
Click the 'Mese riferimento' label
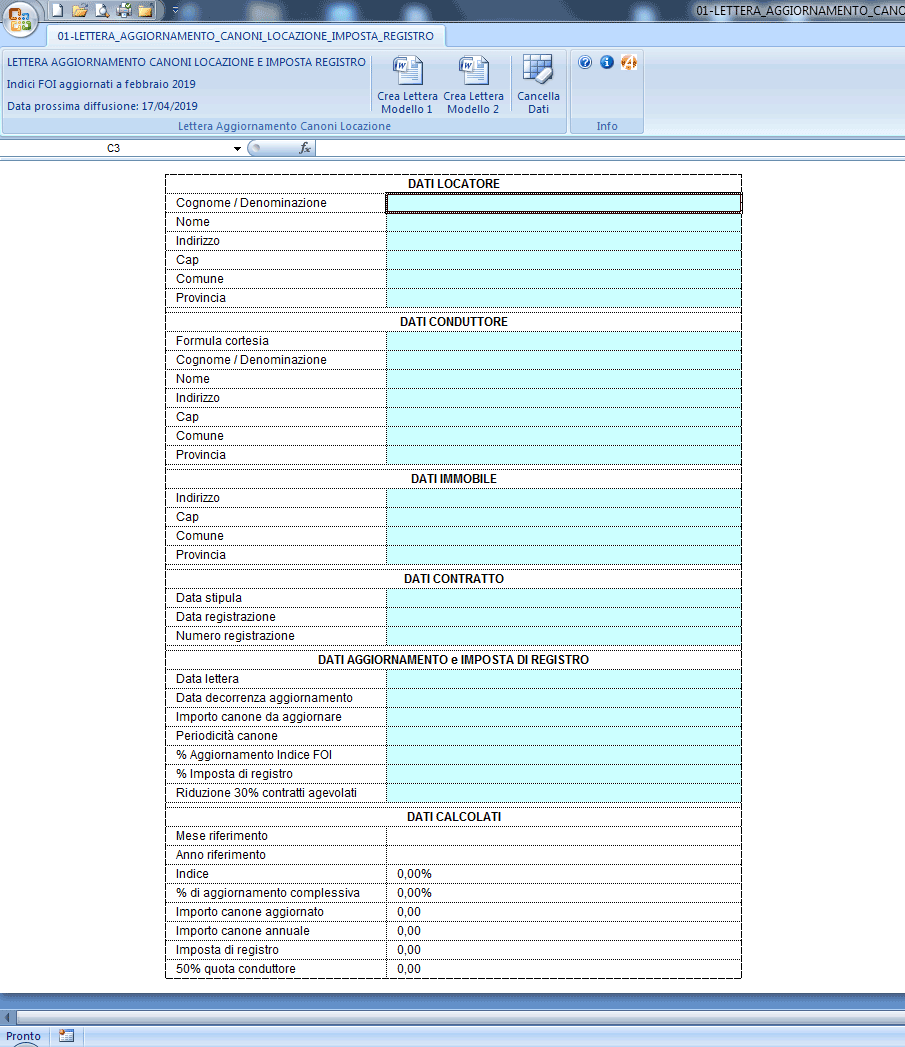click(222, 836)
